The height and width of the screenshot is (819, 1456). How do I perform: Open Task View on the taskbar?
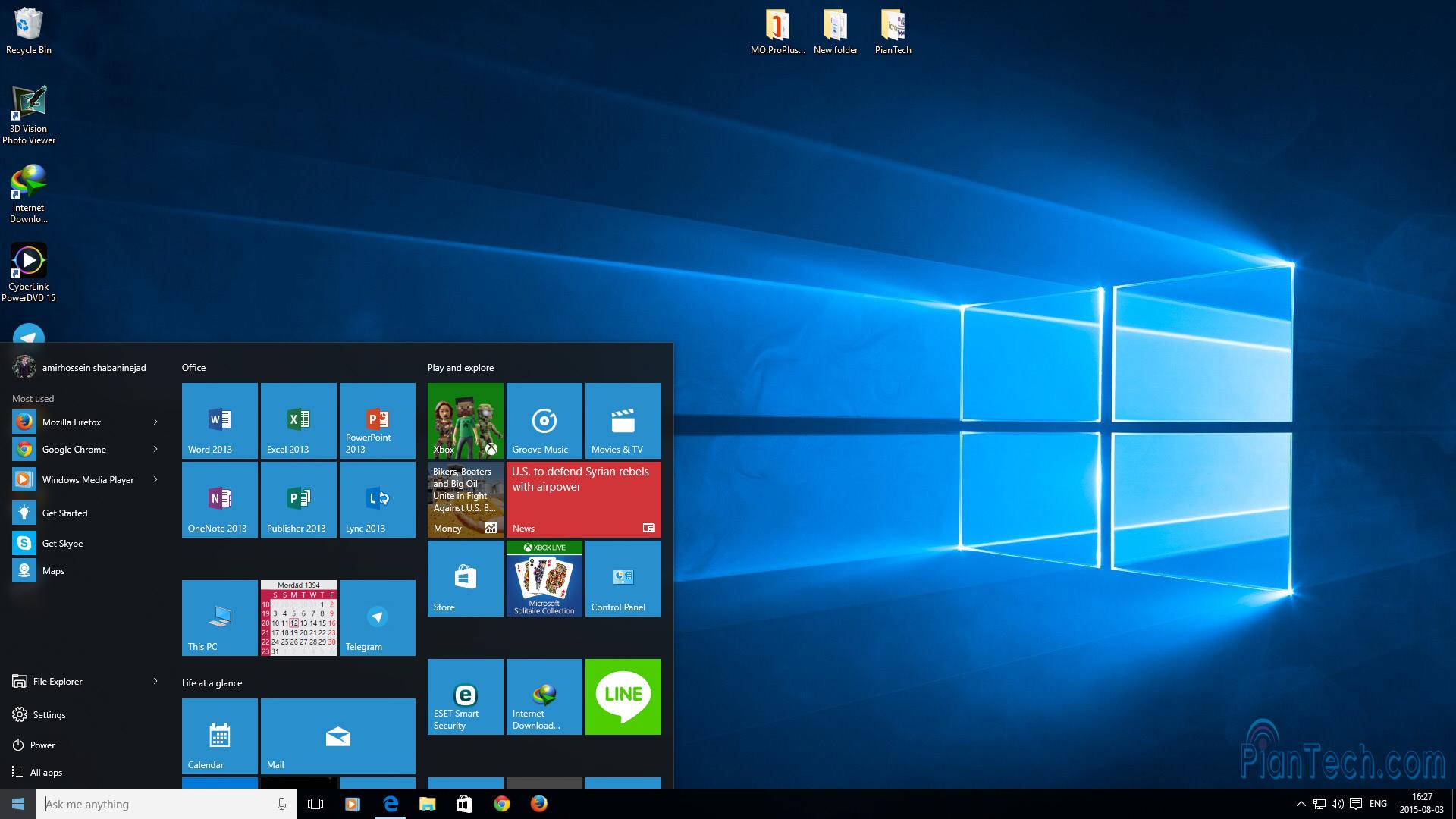click(315, 804)
